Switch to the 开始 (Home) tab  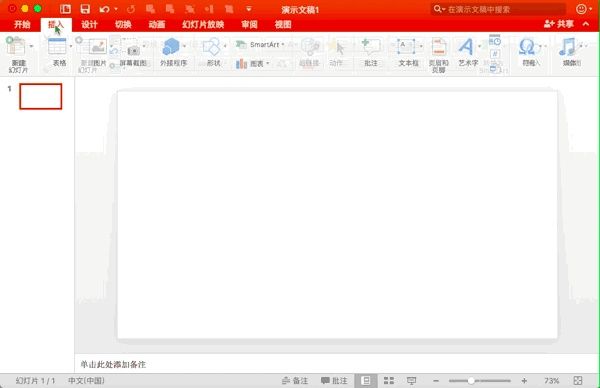pos(22,24)
